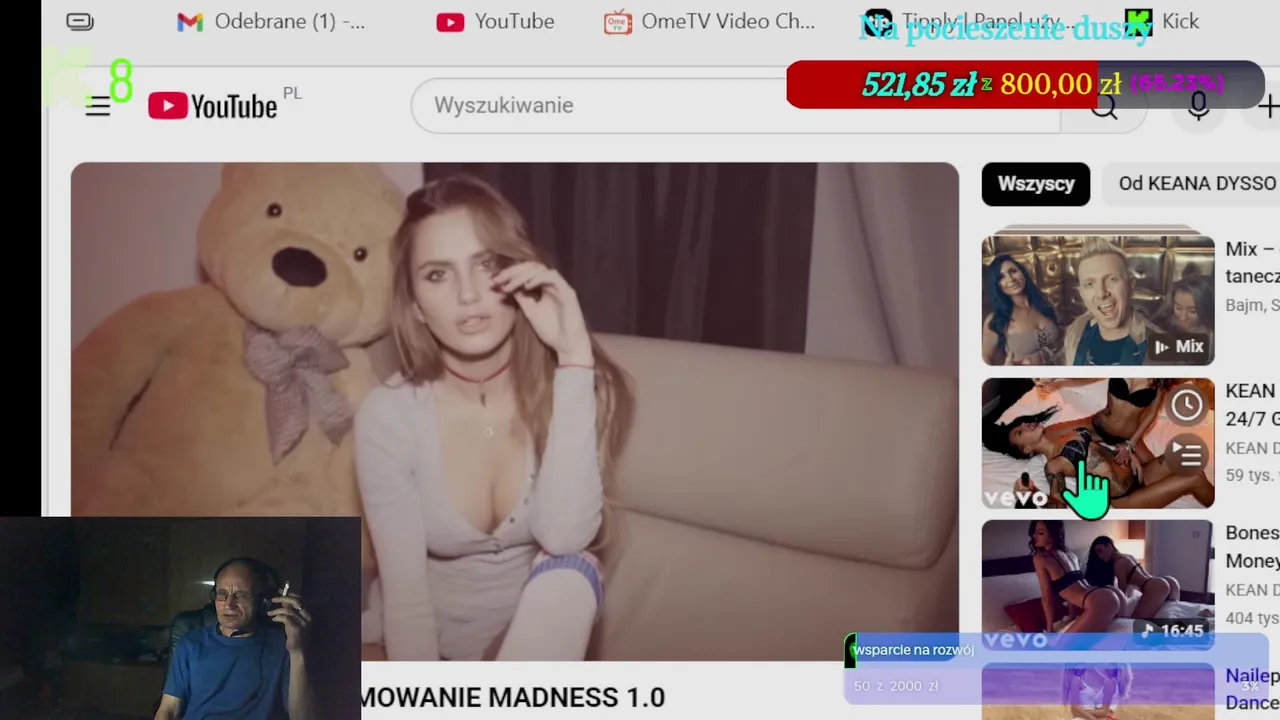
Task: Add KEAN 24/7 video to Watch later
Action: tap(1187, 404)
